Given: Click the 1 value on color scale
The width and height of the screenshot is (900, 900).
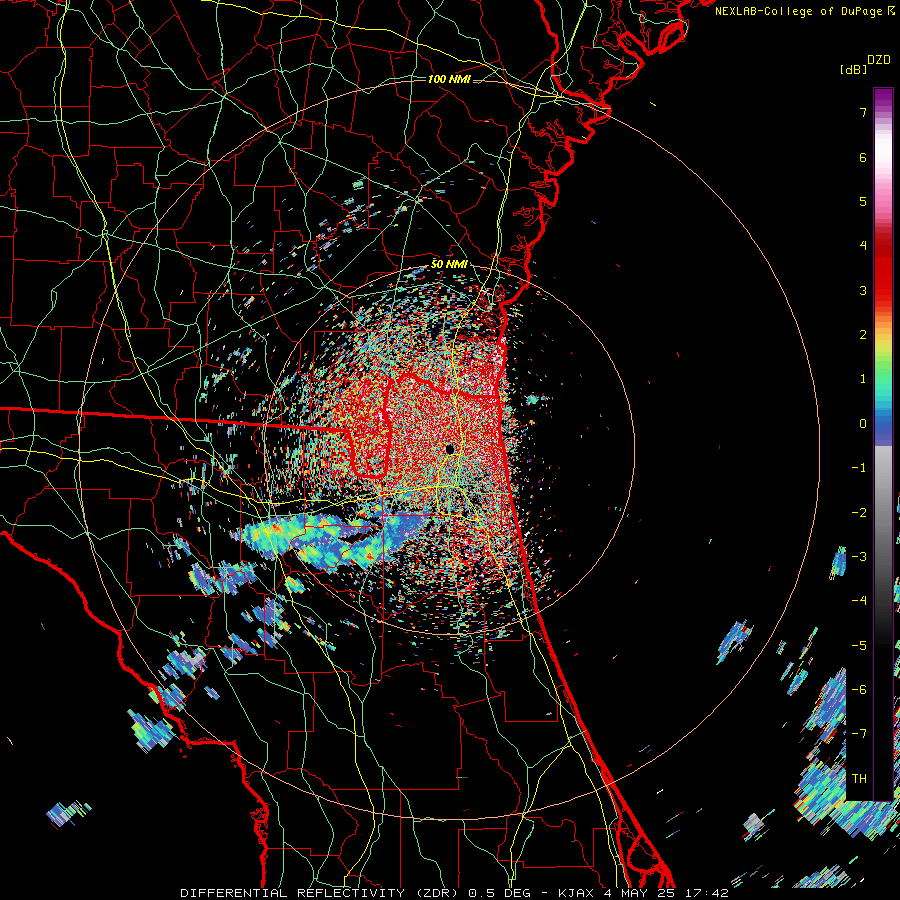Looking at the screenshot, I should click(x=863, y=379).
